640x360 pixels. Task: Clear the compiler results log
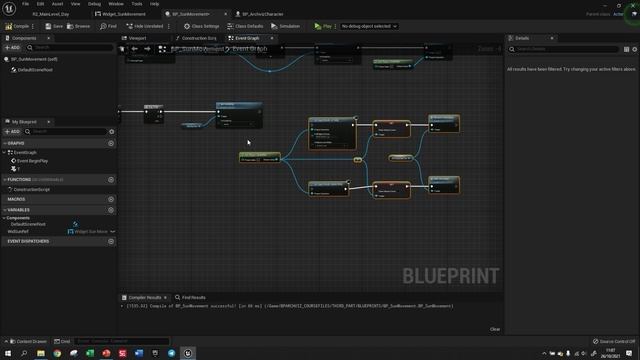point(495,329)
